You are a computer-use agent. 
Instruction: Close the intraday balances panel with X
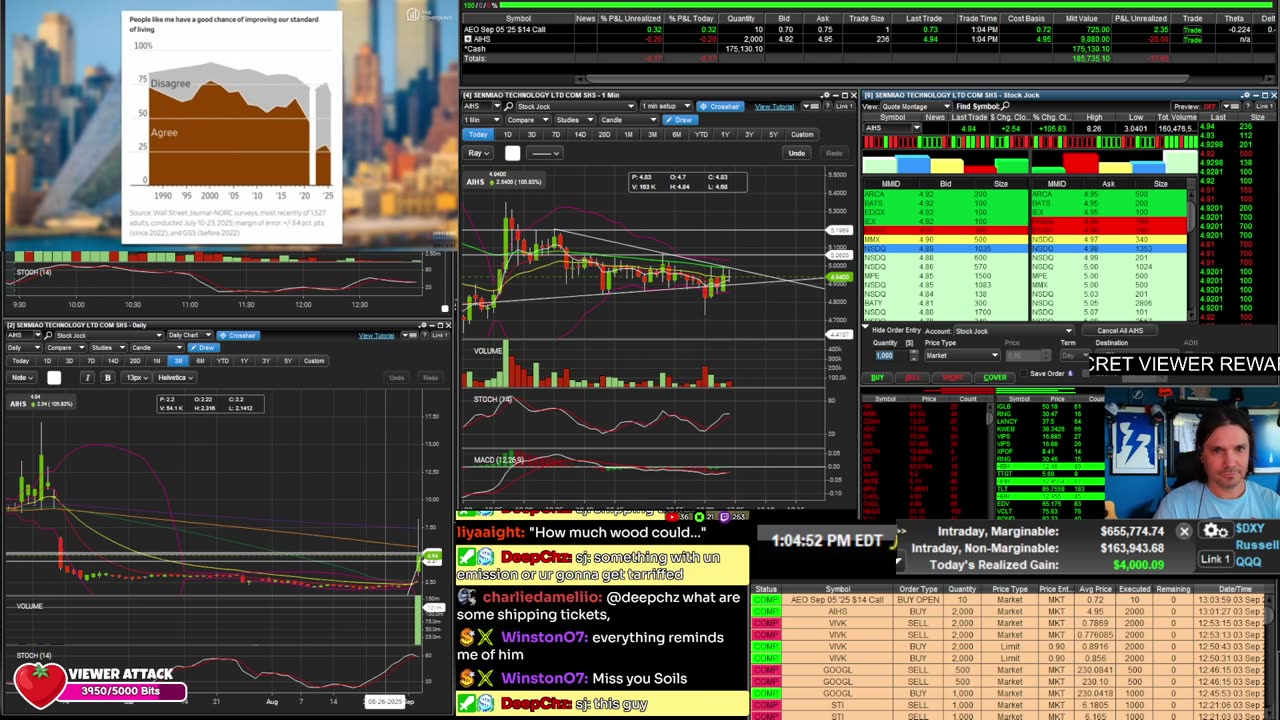[x=1184, y=532]
